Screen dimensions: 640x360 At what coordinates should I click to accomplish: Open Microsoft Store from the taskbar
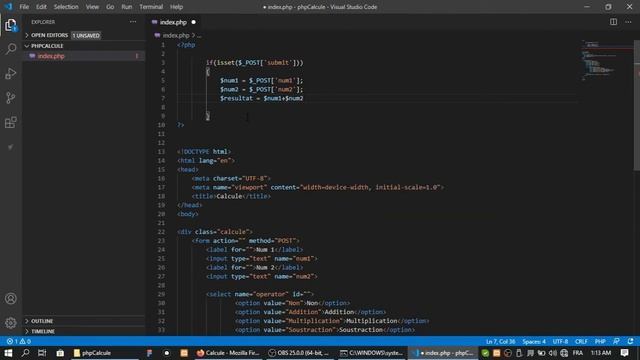pyautogui.click(x=60, y=353)
